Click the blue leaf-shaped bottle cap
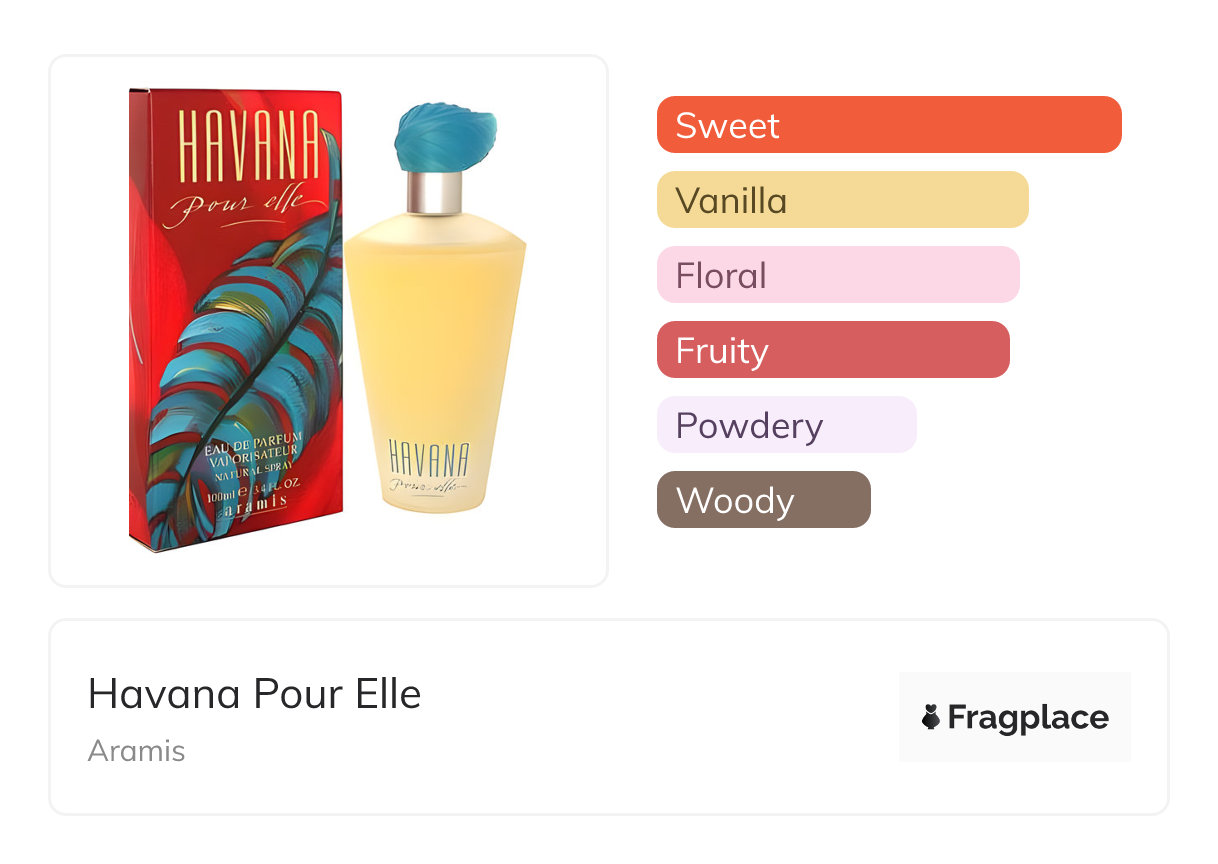This screenshot has width=1218, height=864. point(445,138)
